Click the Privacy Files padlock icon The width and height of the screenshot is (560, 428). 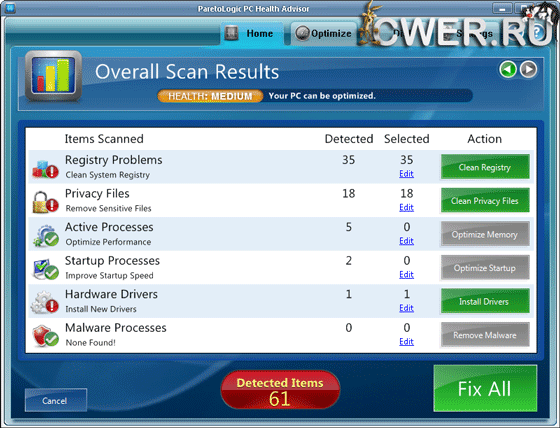pyautogui.click(x=45, y=202)
